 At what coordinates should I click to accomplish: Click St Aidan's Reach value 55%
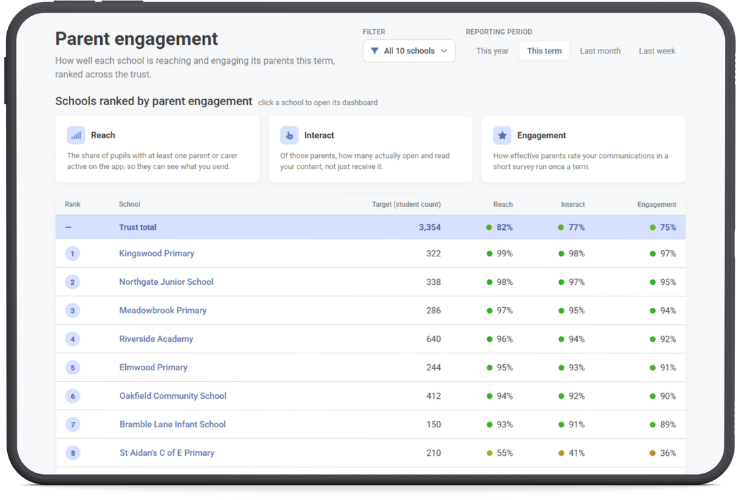[x=504, y=453]
